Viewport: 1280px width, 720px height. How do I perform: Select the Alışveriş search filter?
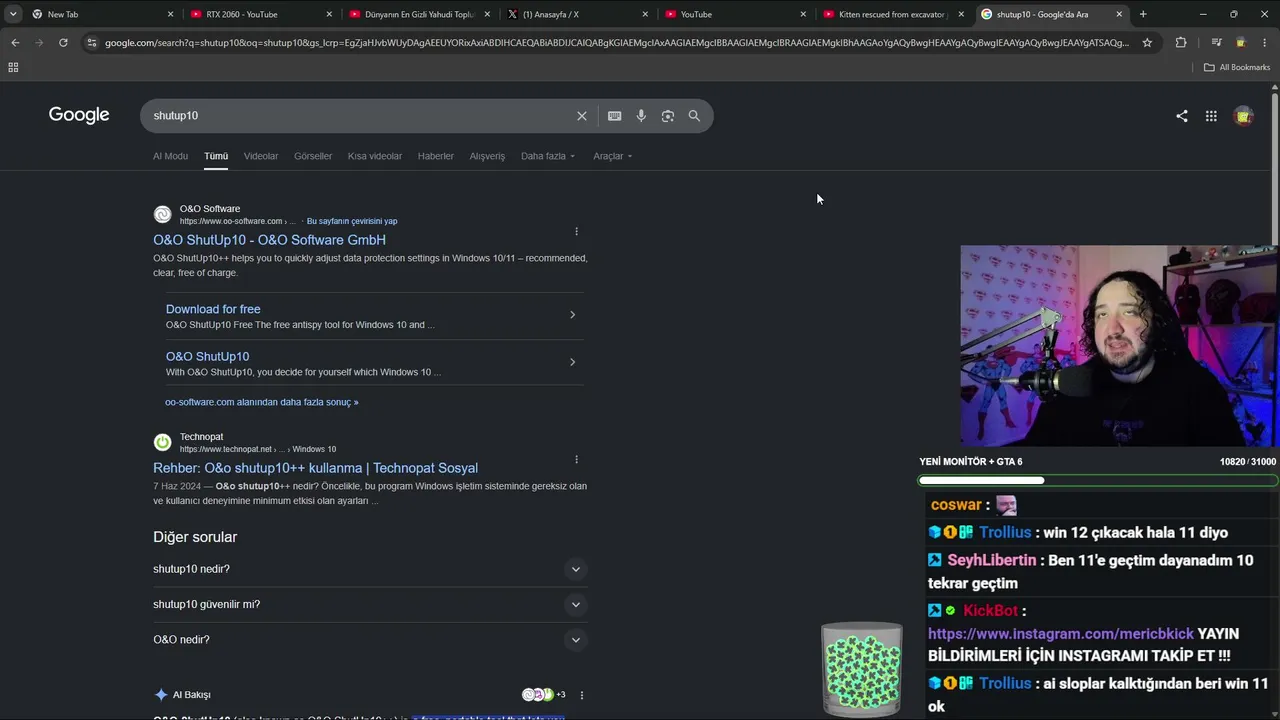pos(487,156)
